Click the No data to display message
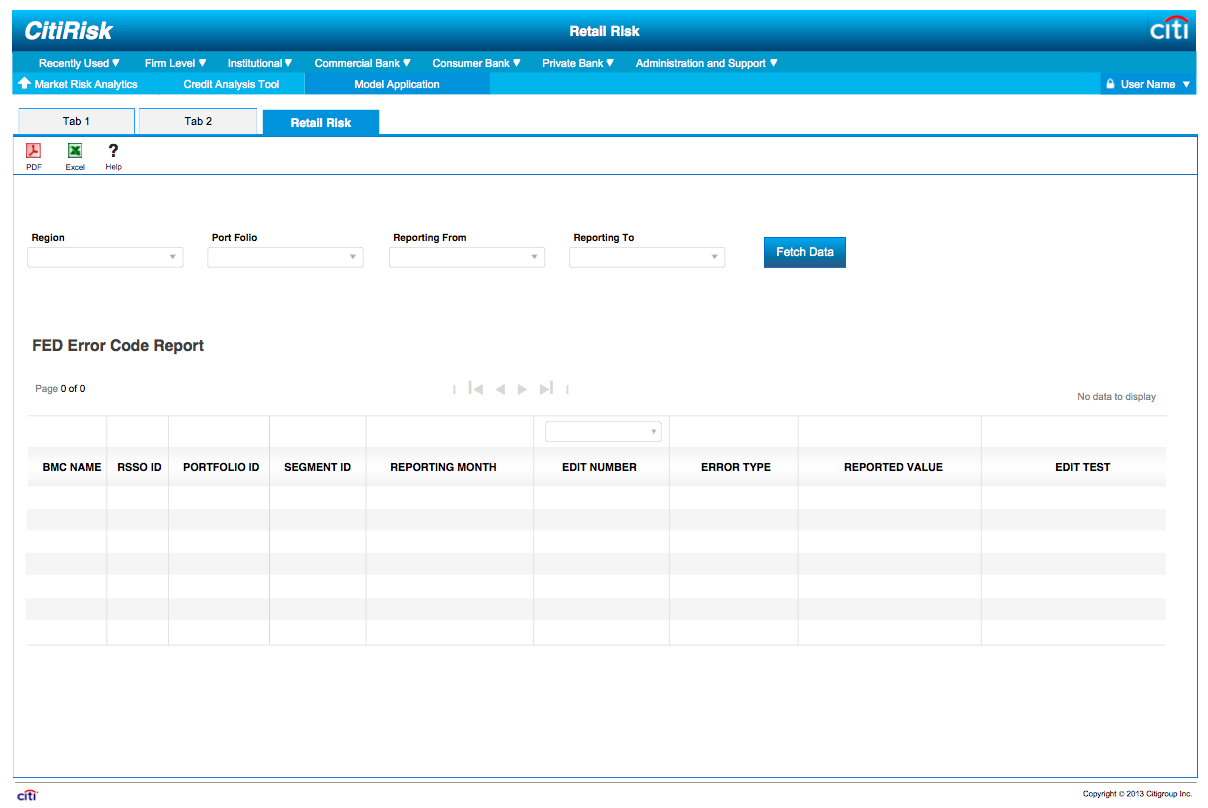The height and width of the screenshot is (808, 1208). coord(1116,397)
